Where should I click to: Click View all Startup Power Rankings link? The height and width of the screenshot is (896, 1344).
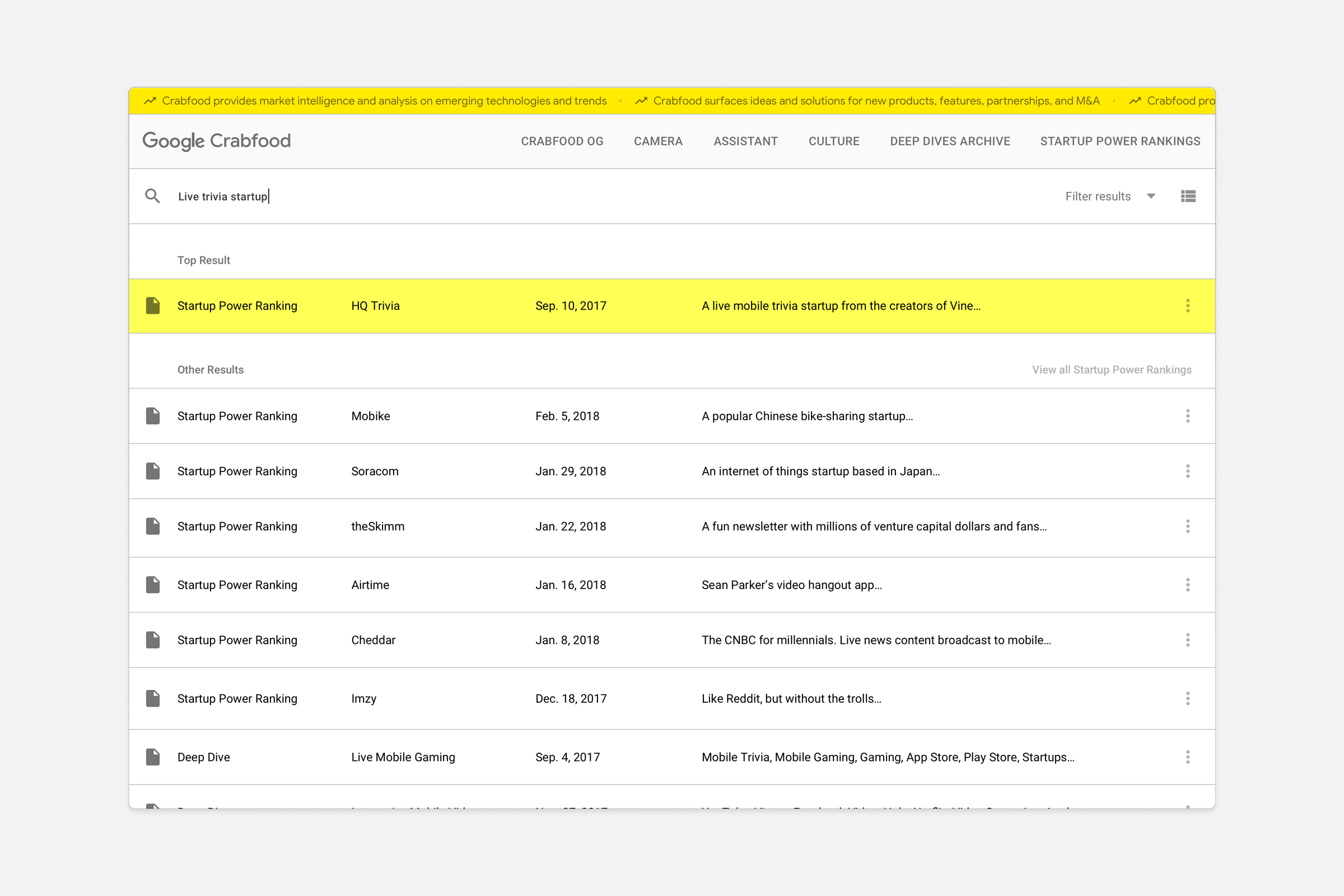(1111, 370)
